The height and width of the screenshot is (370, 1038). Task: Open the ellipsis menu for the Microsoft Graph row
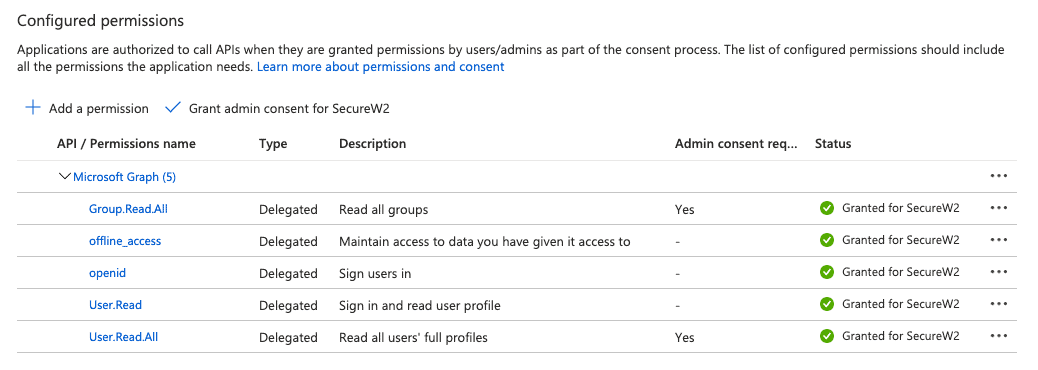998,176
